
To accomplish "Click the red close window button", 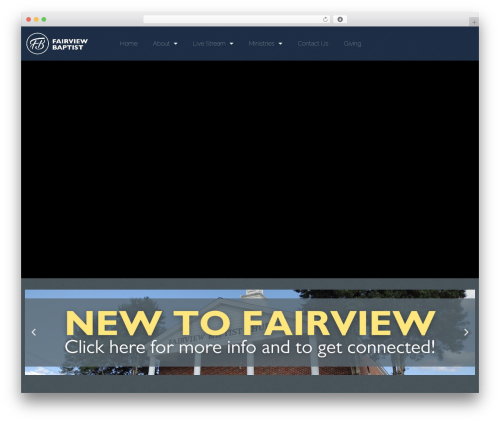I will [29, 20].
